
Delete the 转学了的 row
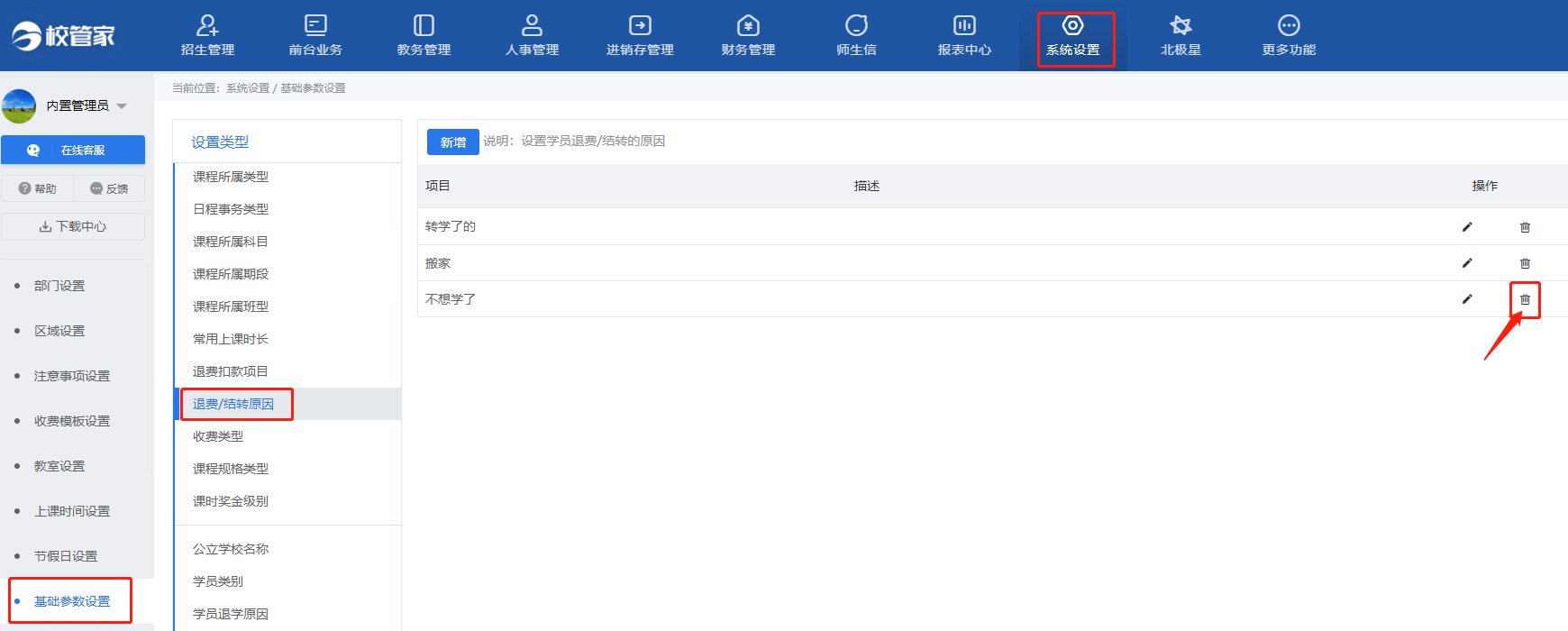1525,227
